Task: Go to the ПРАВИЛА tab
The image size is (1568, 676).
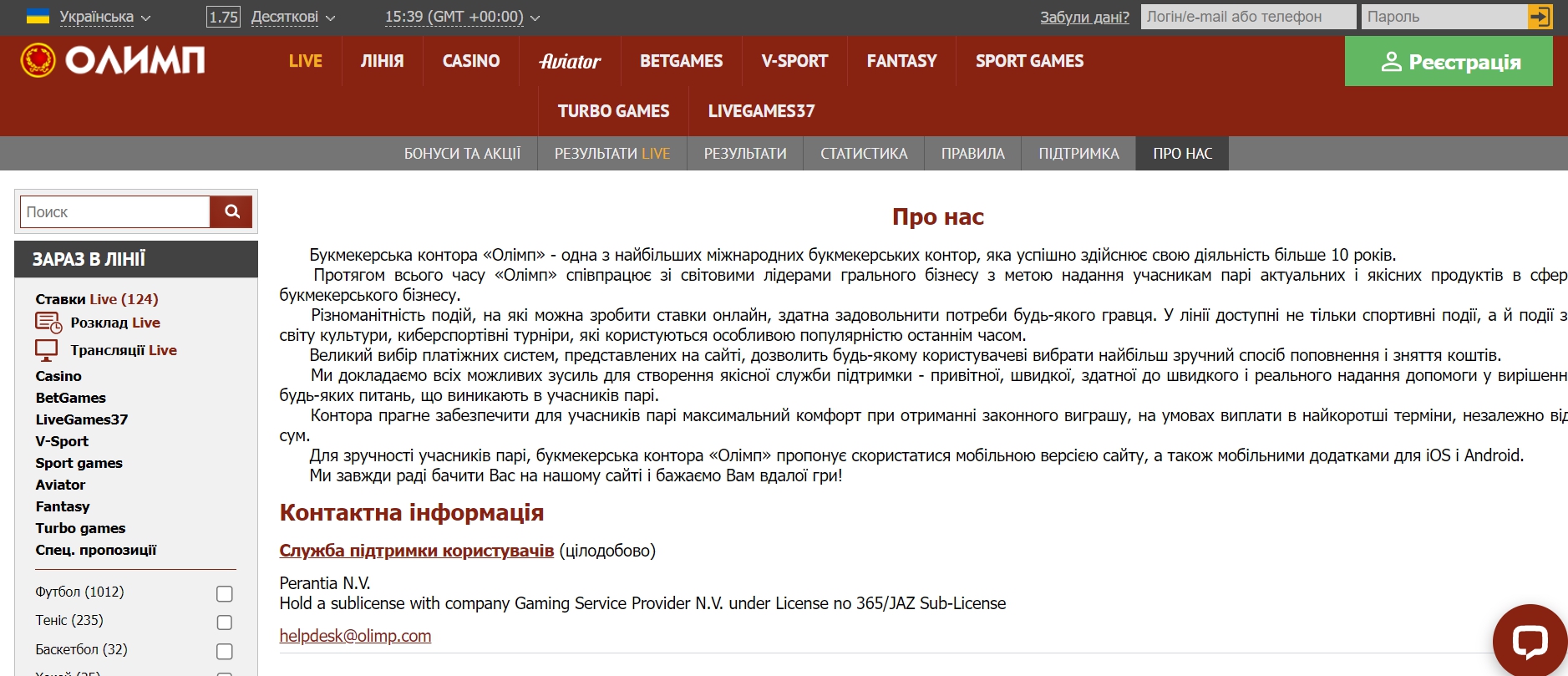Action: coord(973,154)
